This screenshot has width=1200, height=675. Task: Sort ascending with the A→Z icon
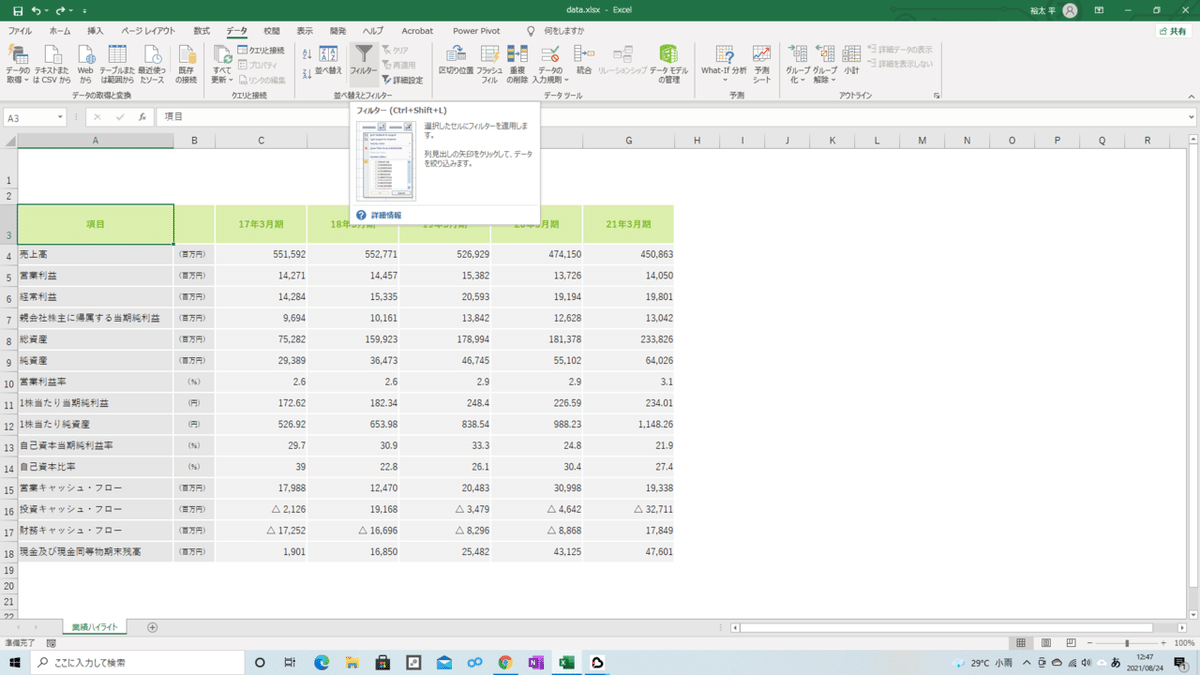307,52
